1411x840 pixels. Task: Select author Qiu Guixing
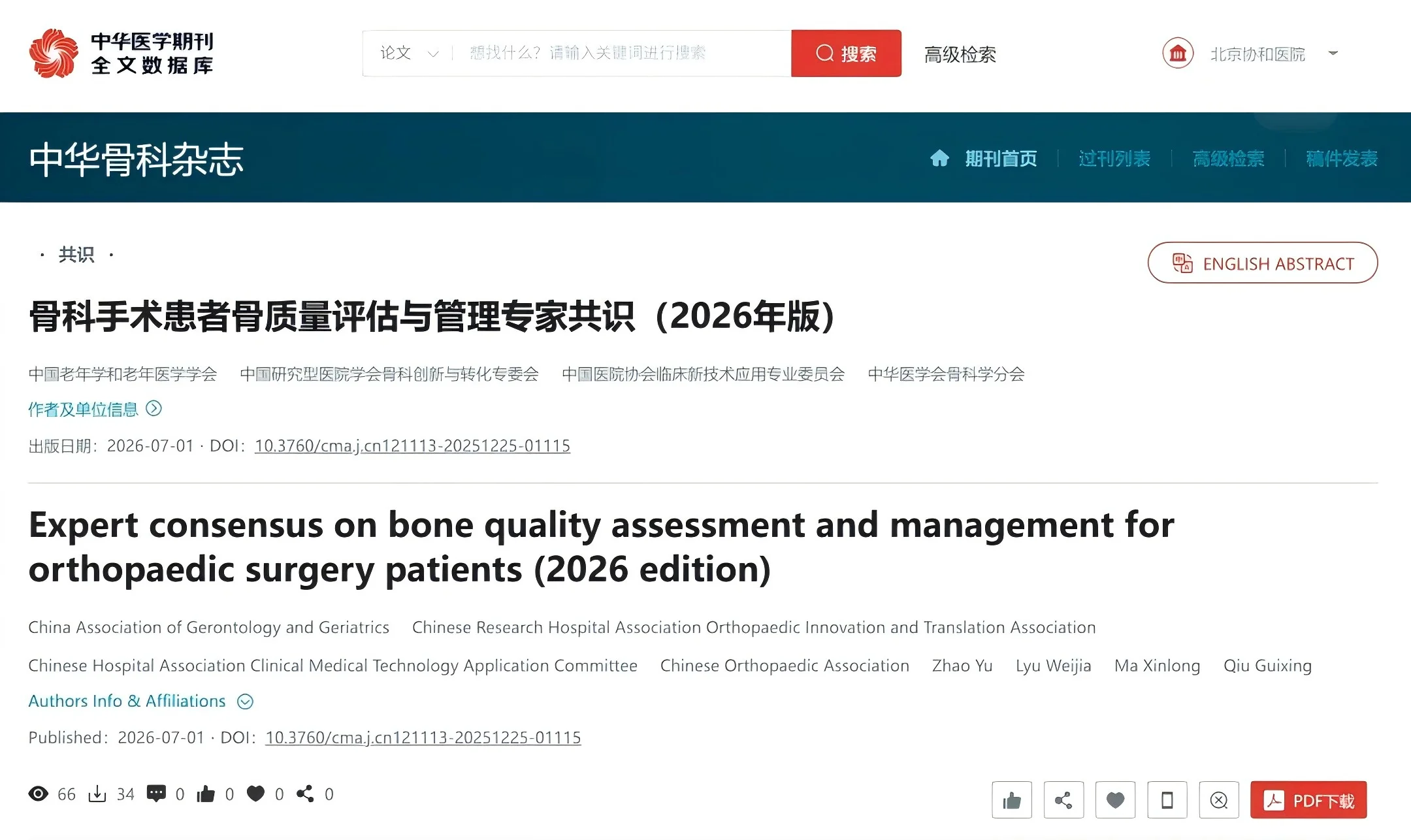pyautogui.click(x=1267, y=666)
